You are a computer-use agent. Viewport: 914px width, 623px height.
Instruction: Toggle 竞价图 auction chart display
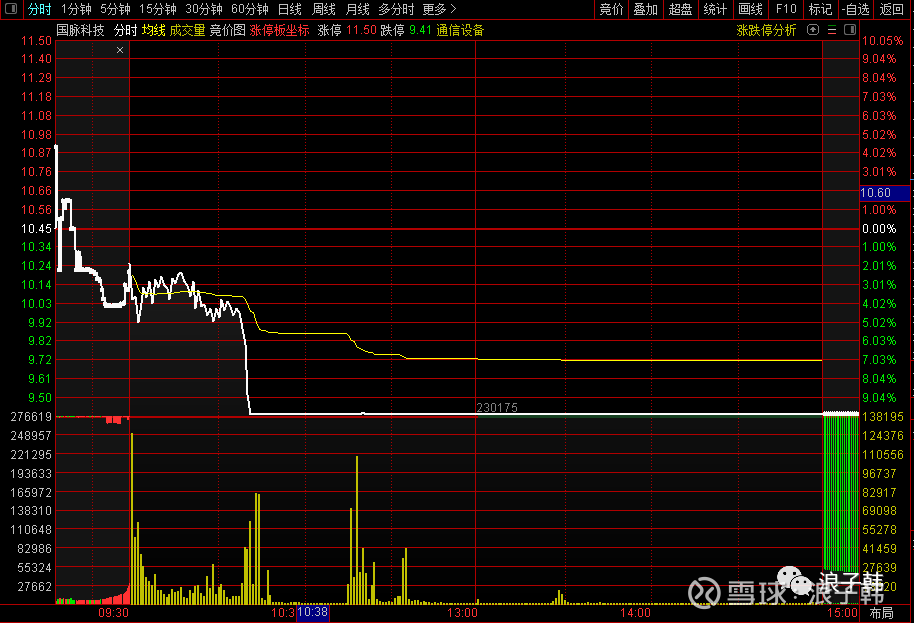click(227, 30)
